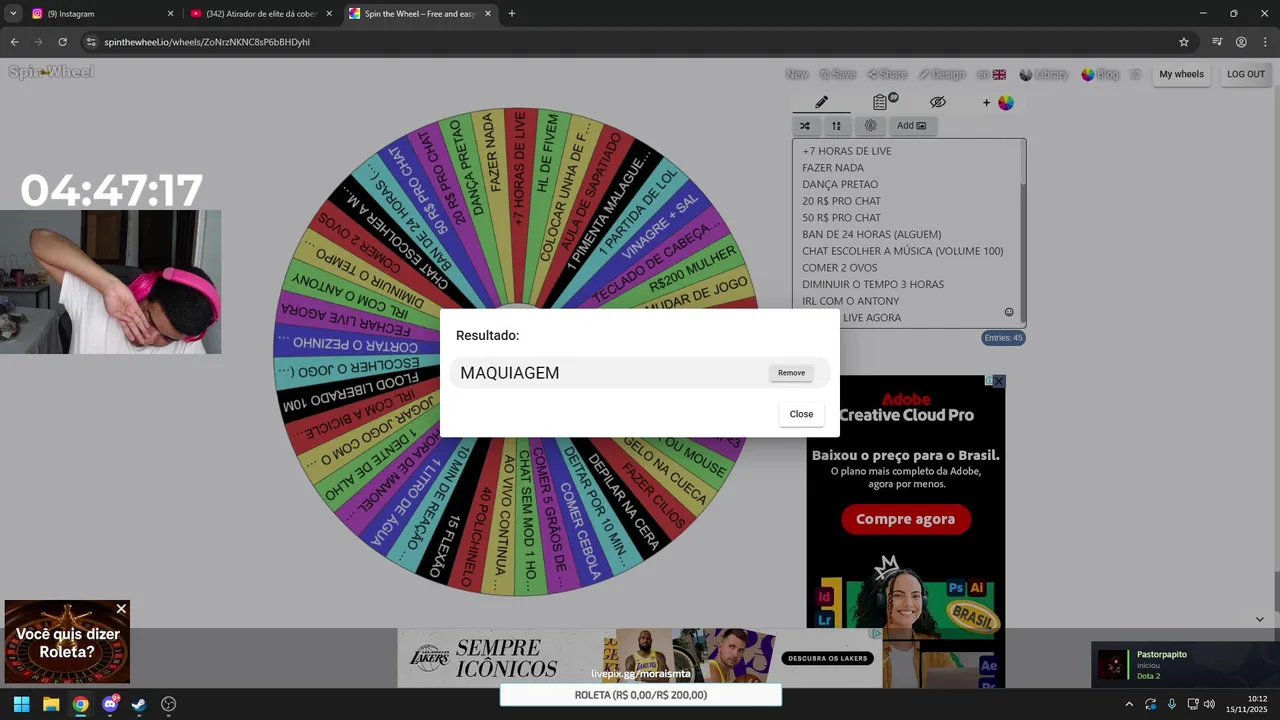Select the 'FAZER NADA' entry line
The width and height of the screenshot is (1280, 720).
[833, 168]
